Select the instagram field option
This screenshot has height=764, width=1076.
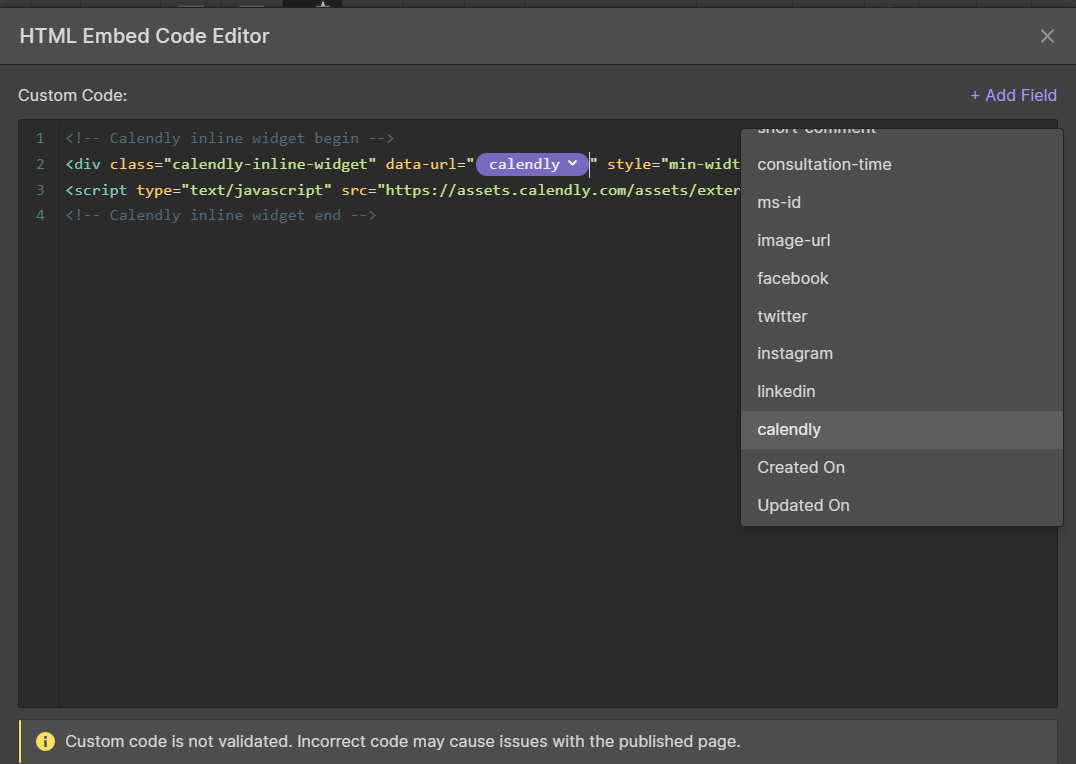click(x=794, y=353)
